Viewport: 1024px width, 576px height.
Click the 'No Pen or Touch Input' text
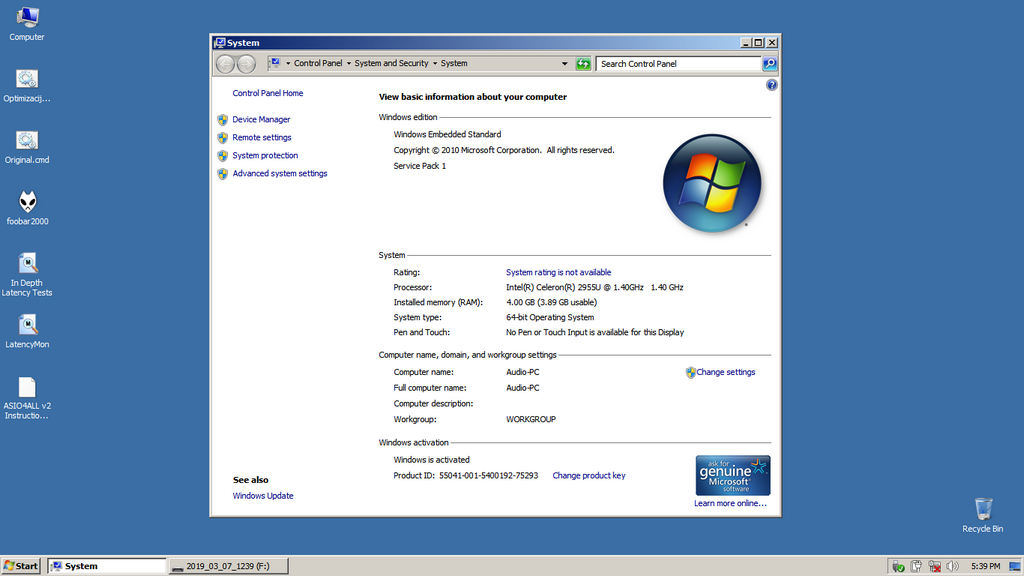tap(595, 332)
